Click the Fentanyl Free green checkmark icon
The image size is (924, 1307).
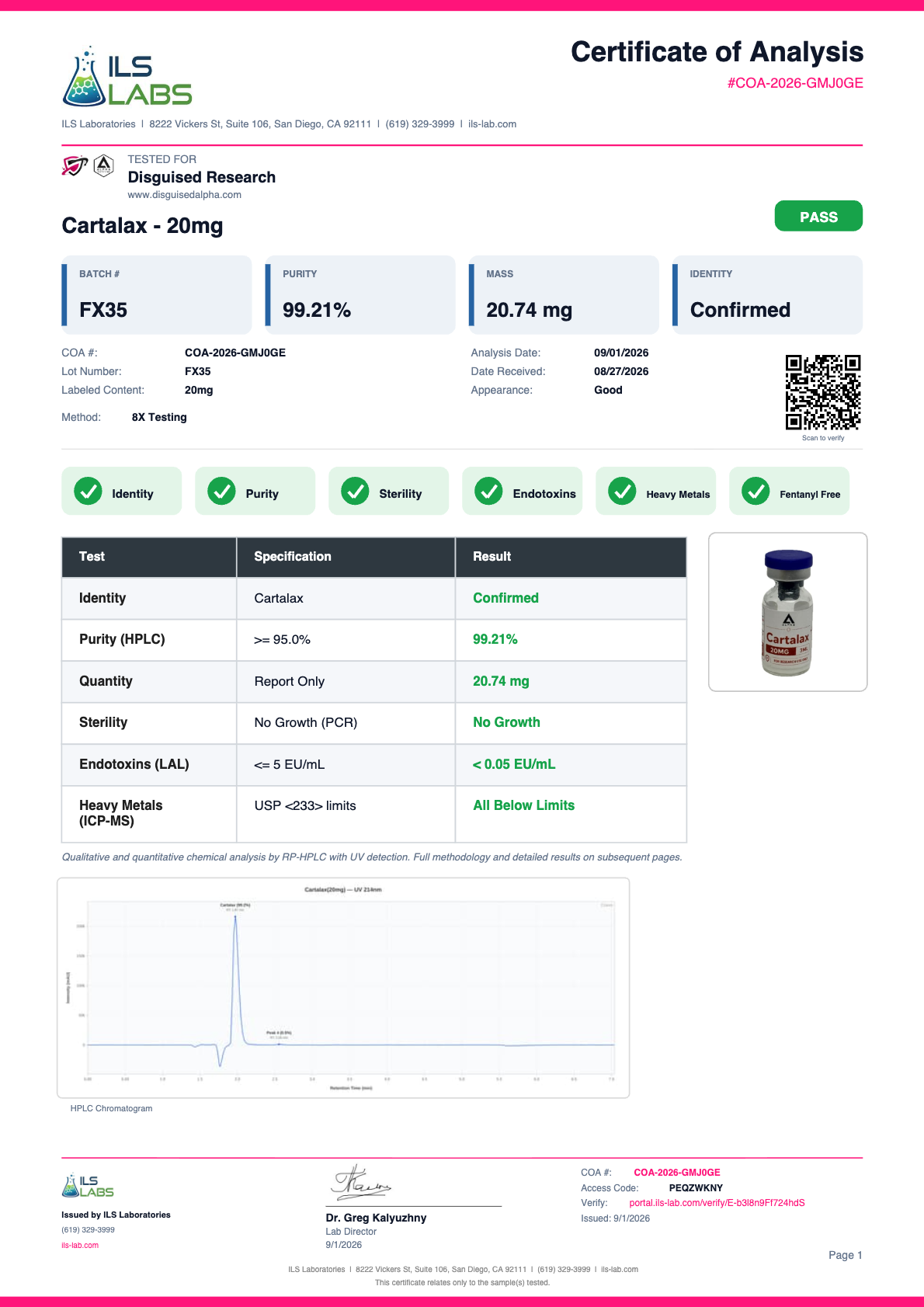tap(756, 491)
